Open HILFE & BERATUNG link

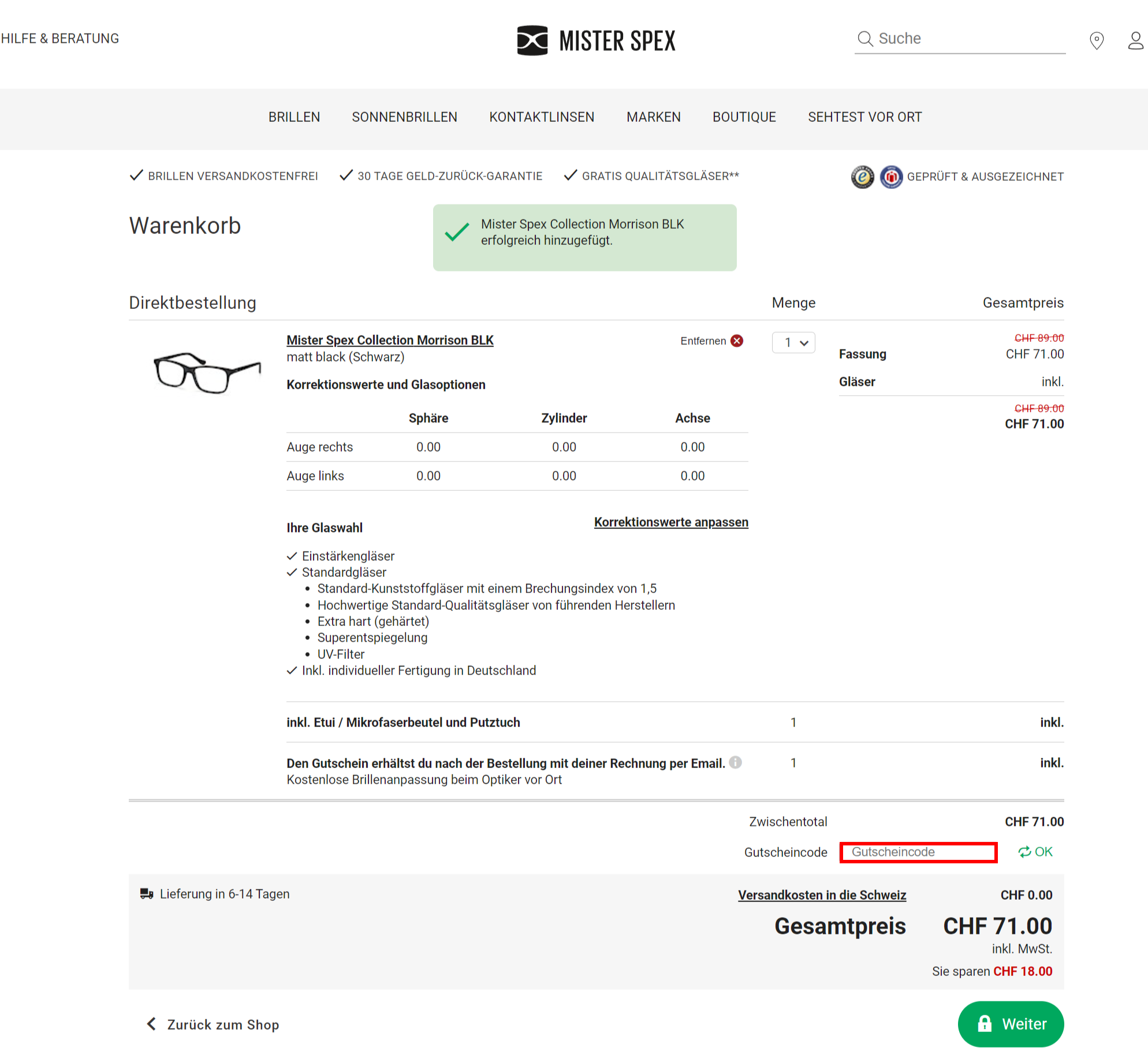[60, 39]
